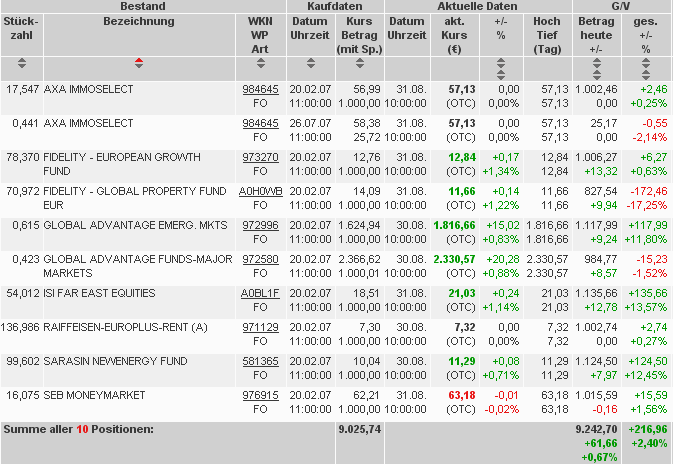Screen dimensions: 673x464
Task: Click current price 21,03 for ISI Far East
Action: pos(462,293)
